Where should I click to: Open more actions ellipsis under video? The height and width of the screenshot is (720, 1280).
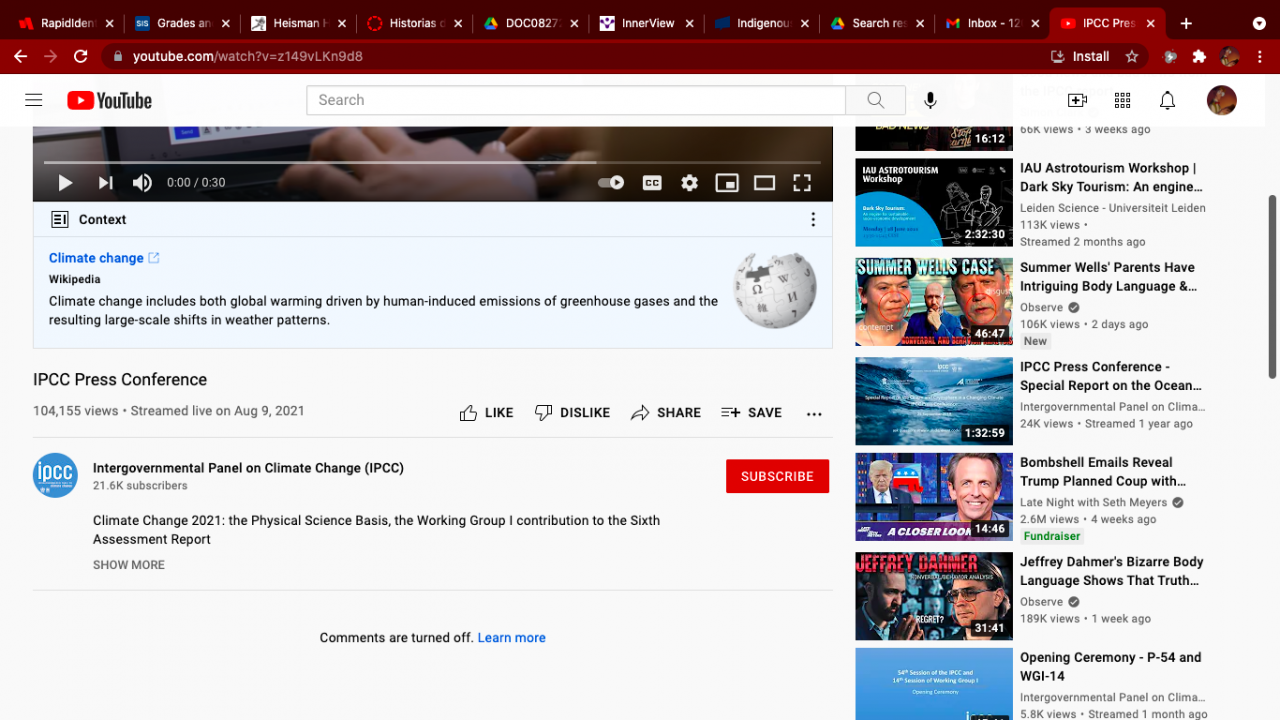point(814,413)
